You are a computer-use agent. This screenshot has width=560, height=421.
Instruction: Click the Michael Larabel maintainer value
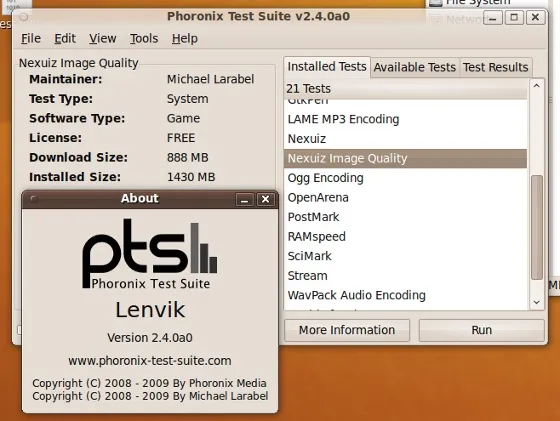(x=210, y=79)
